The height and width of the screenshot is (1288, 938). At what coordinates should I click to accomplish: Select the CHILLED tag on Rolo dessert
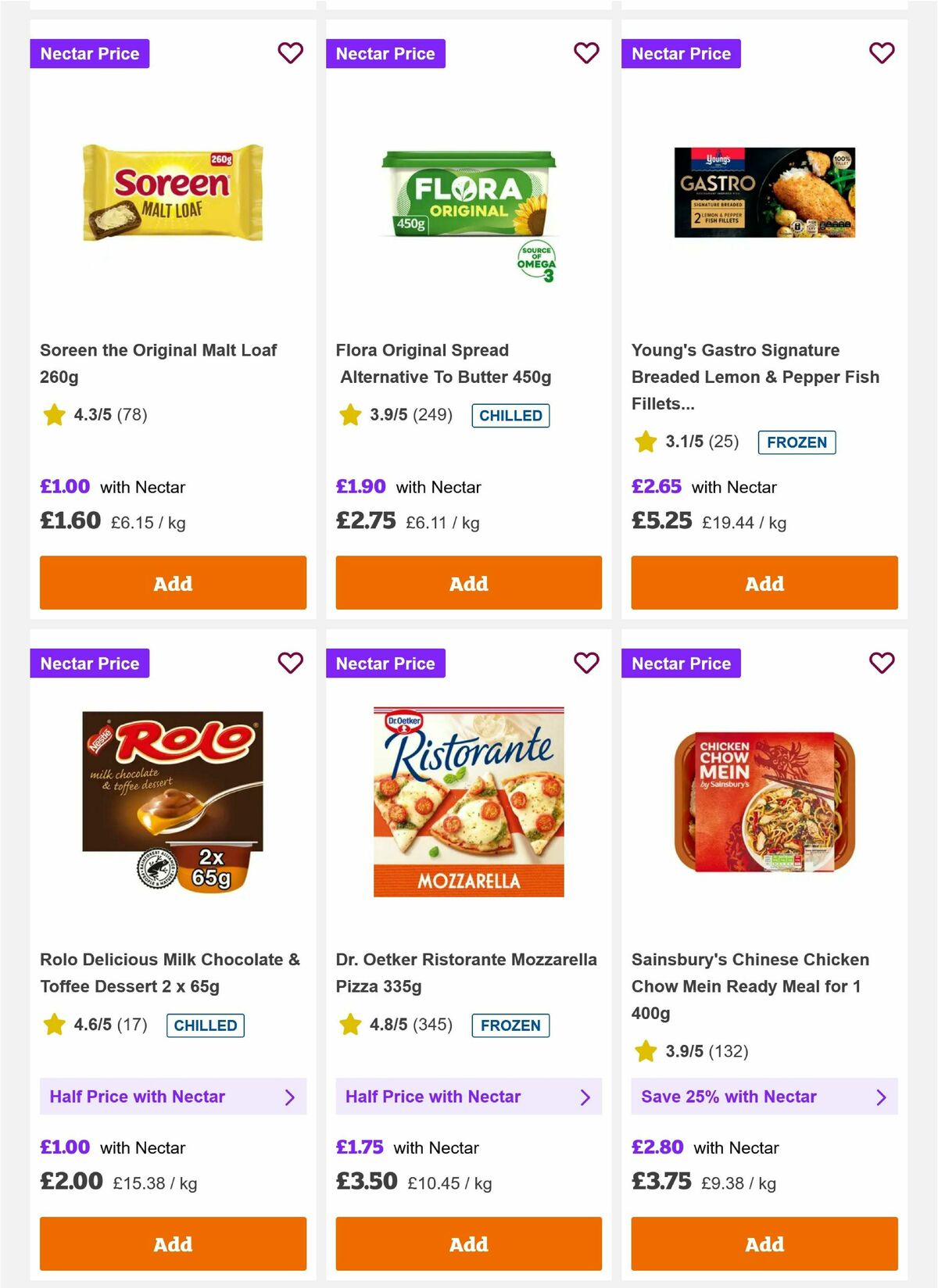[x=205, y=1025]
